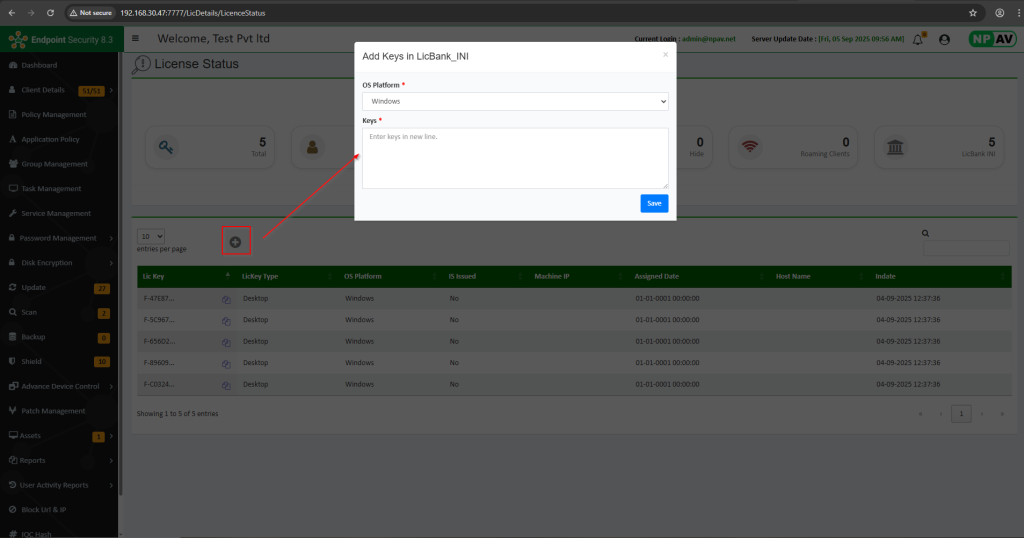This screenshot has height=538, width=1024.
Task: Expand the Password Management sidebar item
Action: coord(60,238)
